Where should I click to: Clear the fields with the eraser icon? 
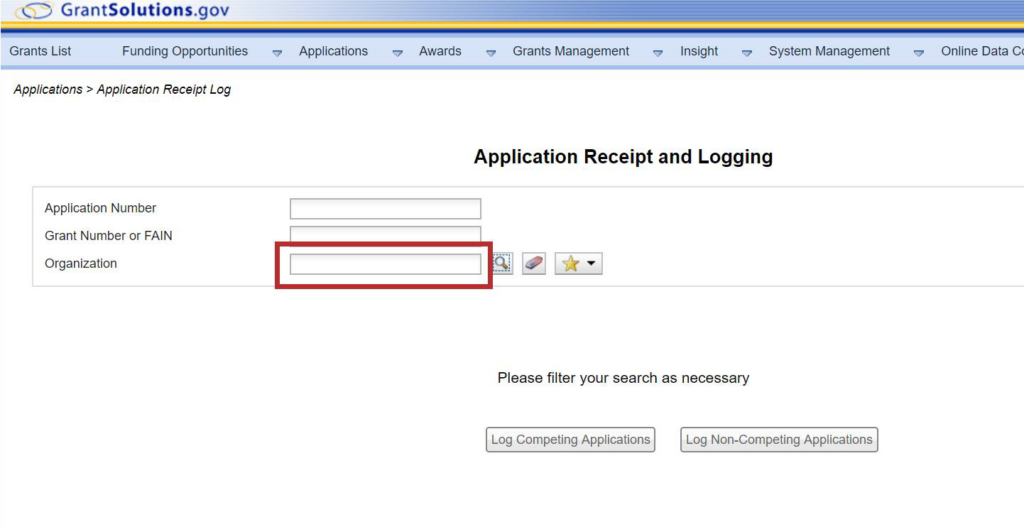tap(534, 263)
